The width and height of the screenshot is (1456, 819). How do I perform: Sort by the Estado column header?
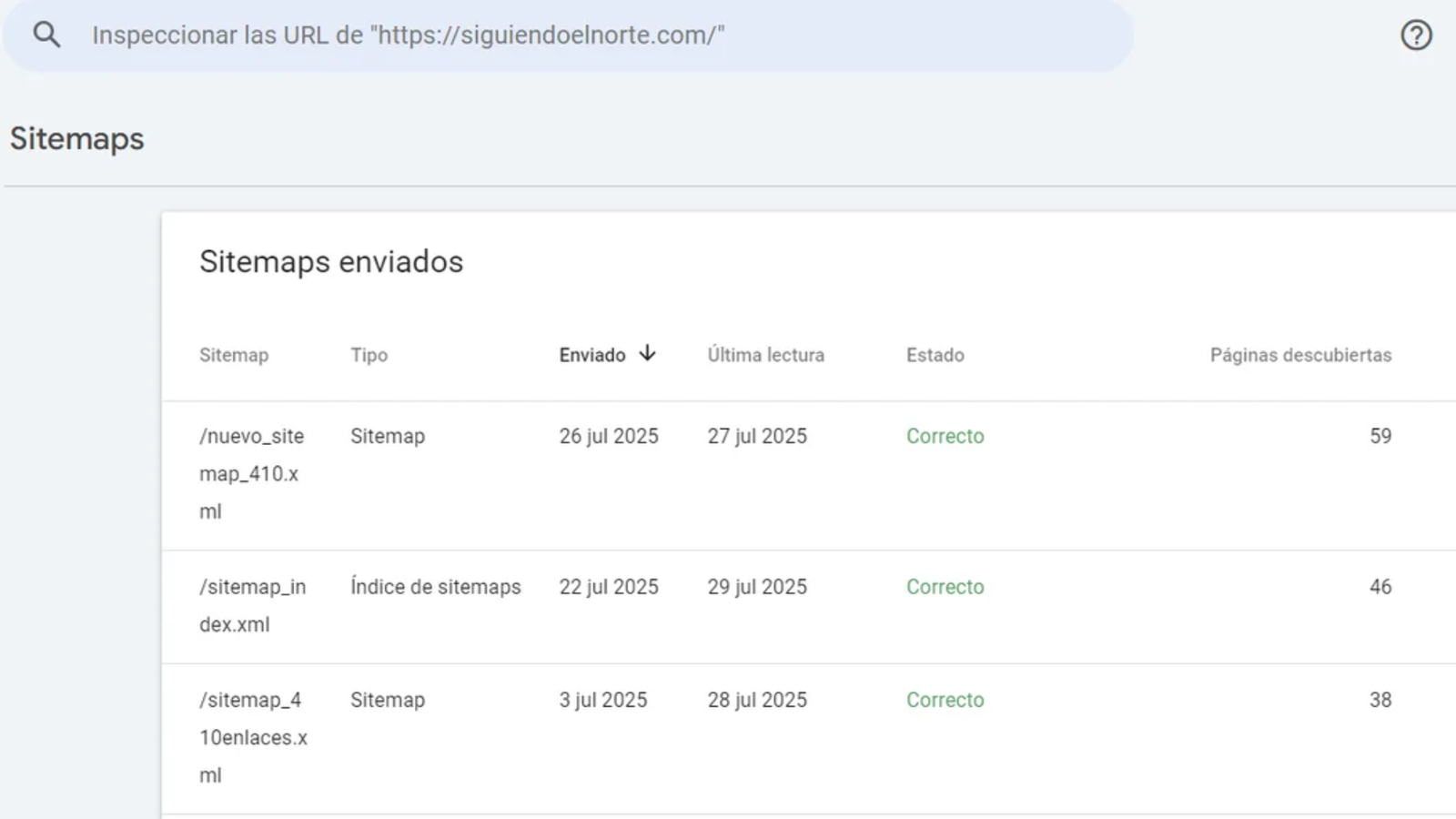coord(935,356)
